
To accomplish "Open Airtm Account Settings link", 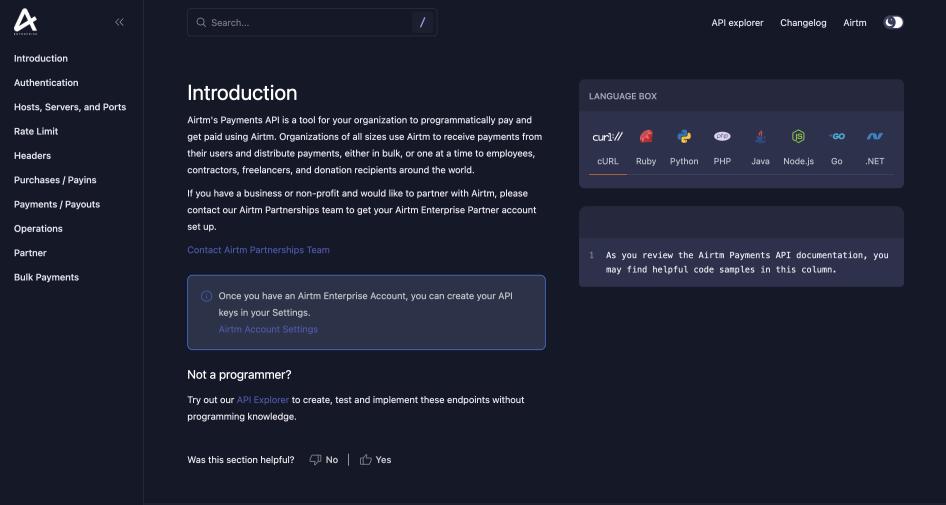I will pos(268,329).
